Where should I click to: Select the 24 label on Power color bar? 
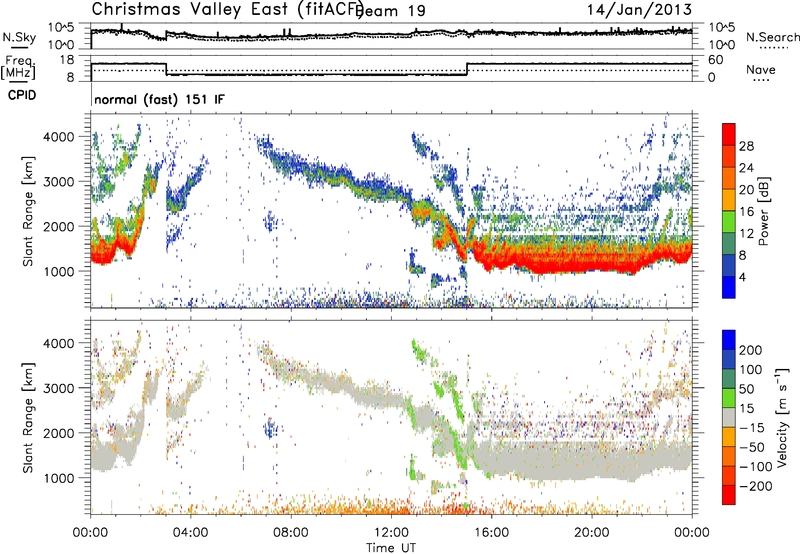pos(746,168)
